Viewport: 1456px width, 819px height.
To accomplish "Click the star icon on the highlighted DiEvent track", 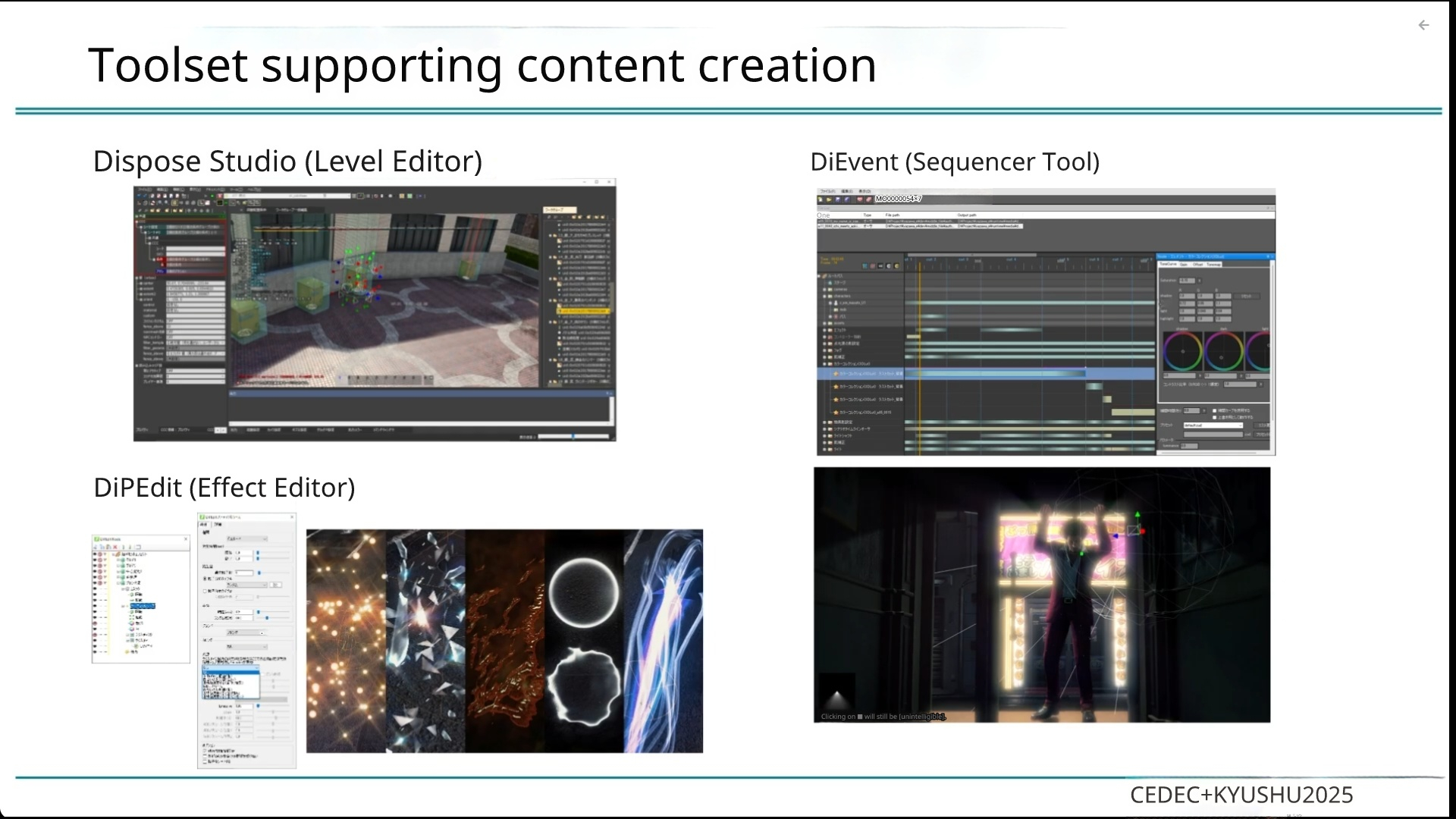I will (x=836, y=373).
